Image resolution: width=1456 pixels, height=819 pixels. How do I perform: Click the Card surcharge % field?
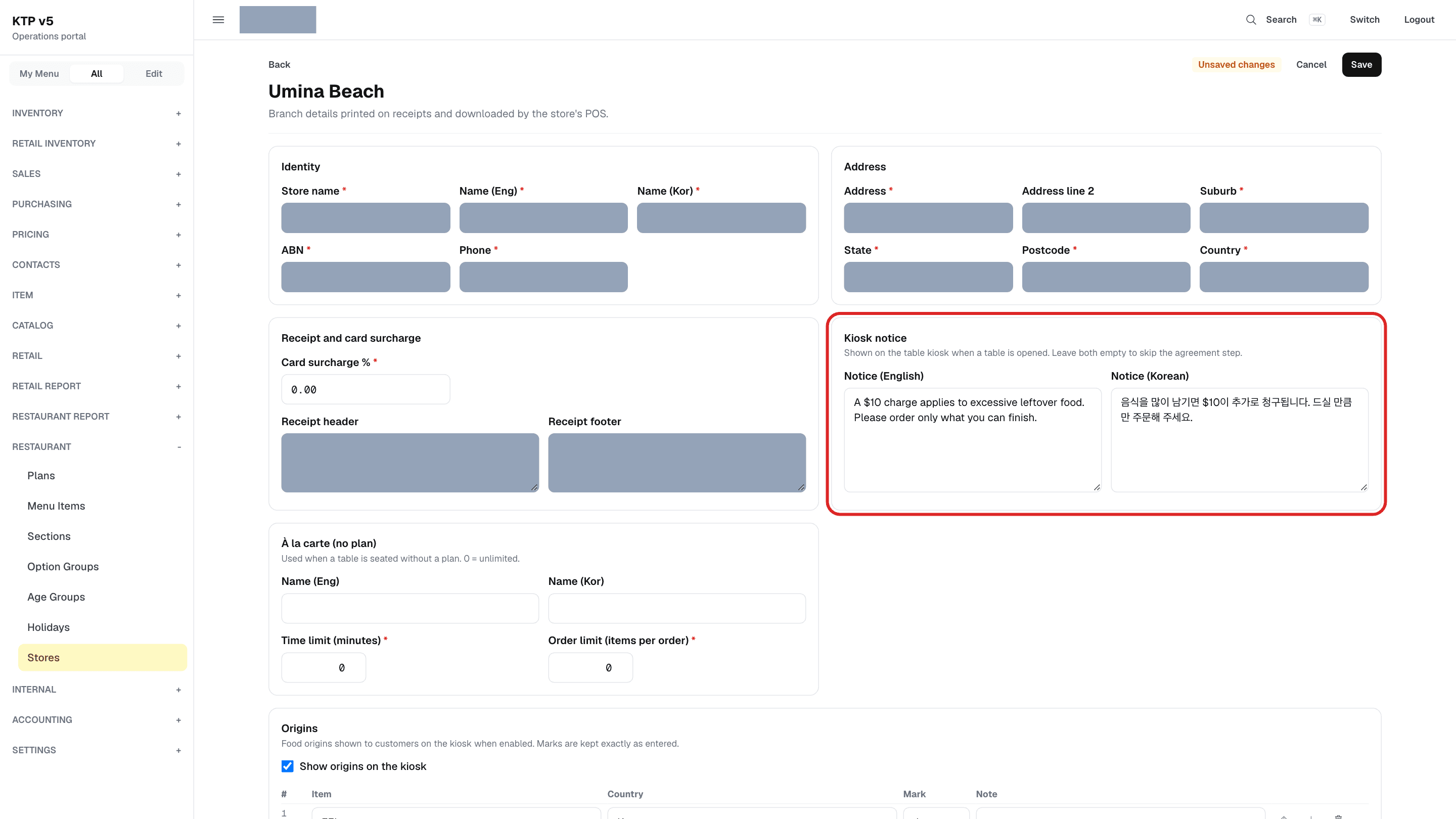pyautogui.click(x=366, y=389)
